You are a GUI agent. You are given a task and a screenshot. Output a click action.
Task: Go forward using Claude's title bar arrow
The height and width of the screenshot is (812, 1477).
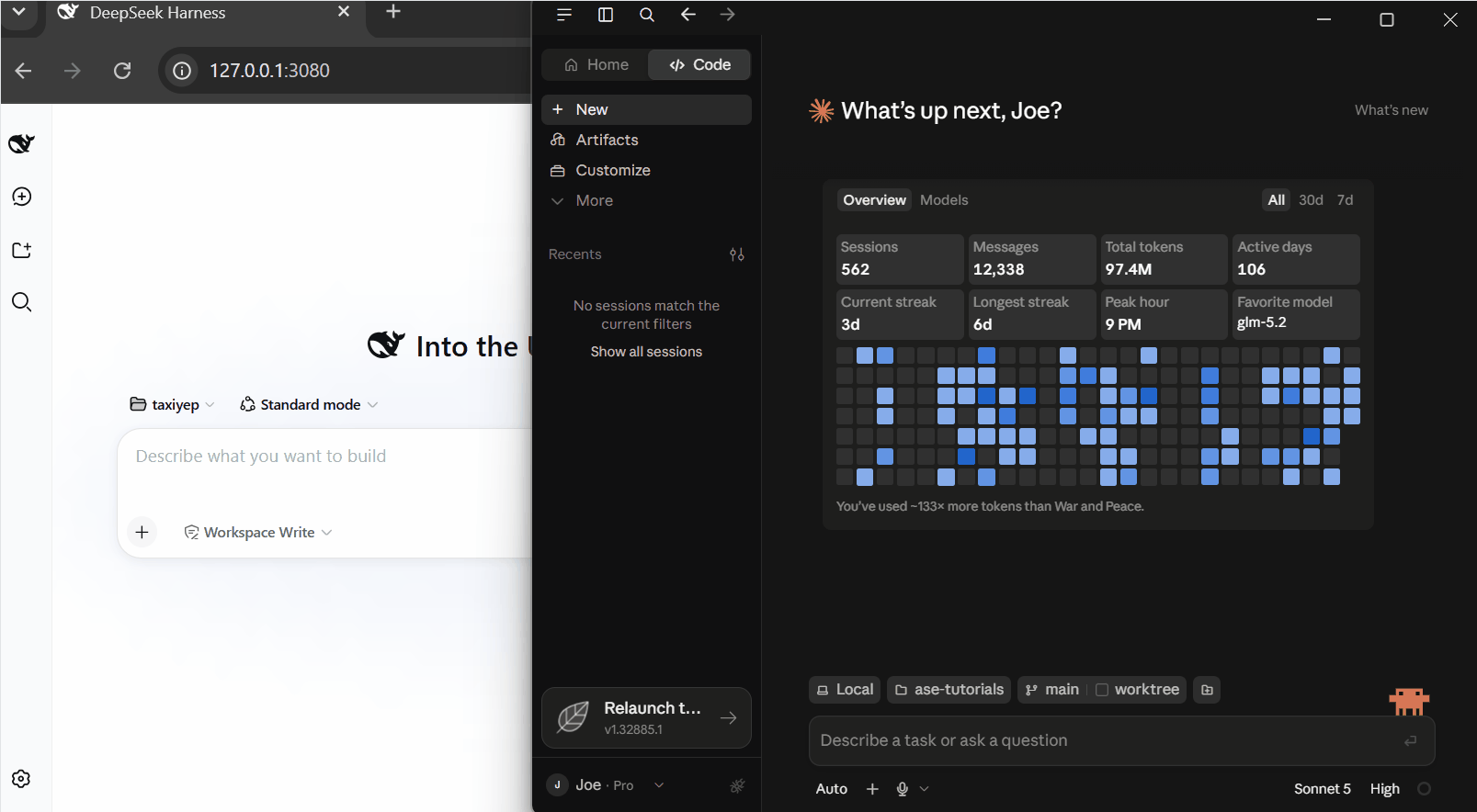pyautogui.click(x=728, y=15)
